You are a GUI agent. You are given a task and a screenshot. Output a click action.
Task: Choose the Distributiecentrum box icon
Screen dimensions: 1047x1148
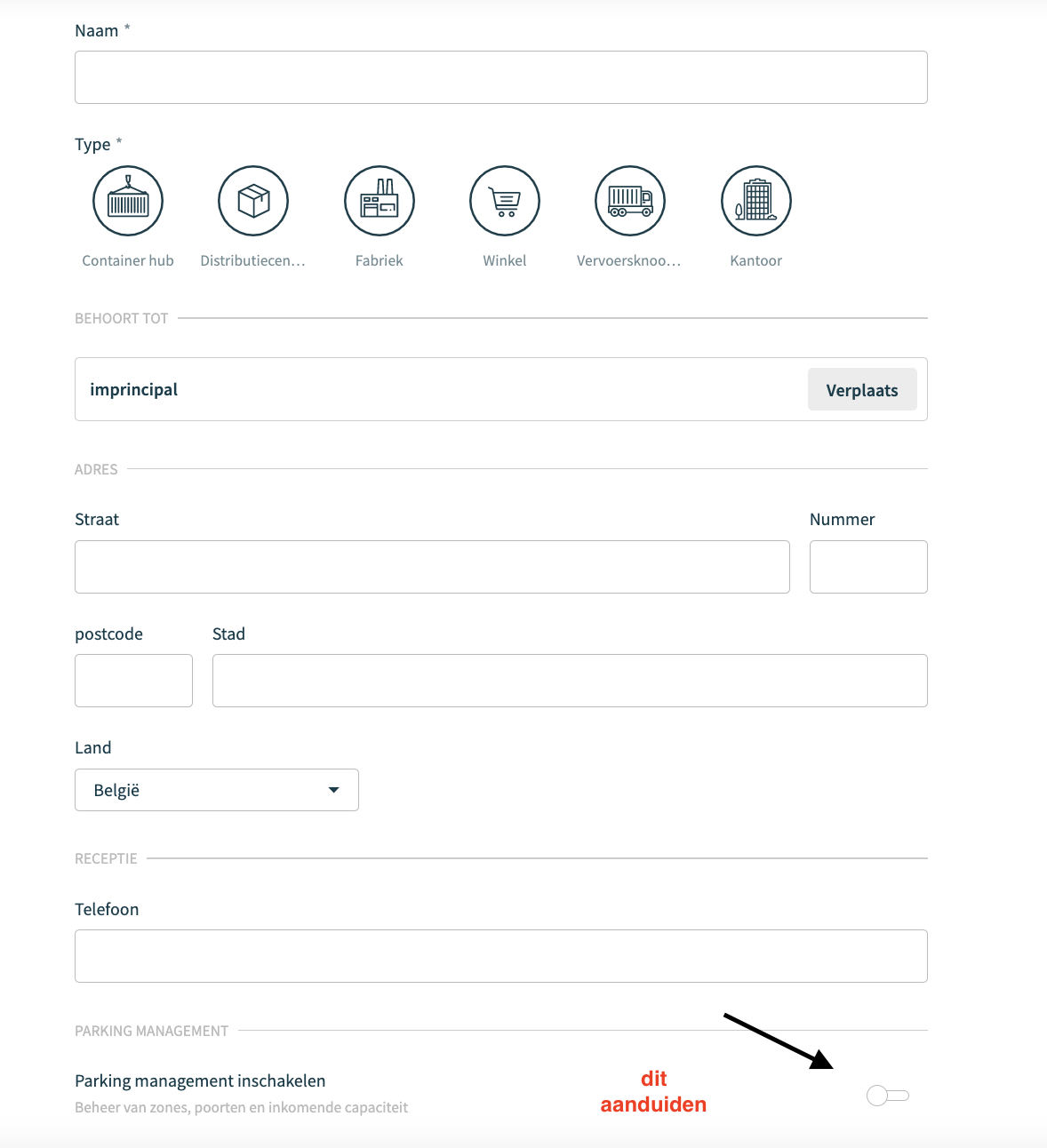pyautogui.click(x=253, y=201)
